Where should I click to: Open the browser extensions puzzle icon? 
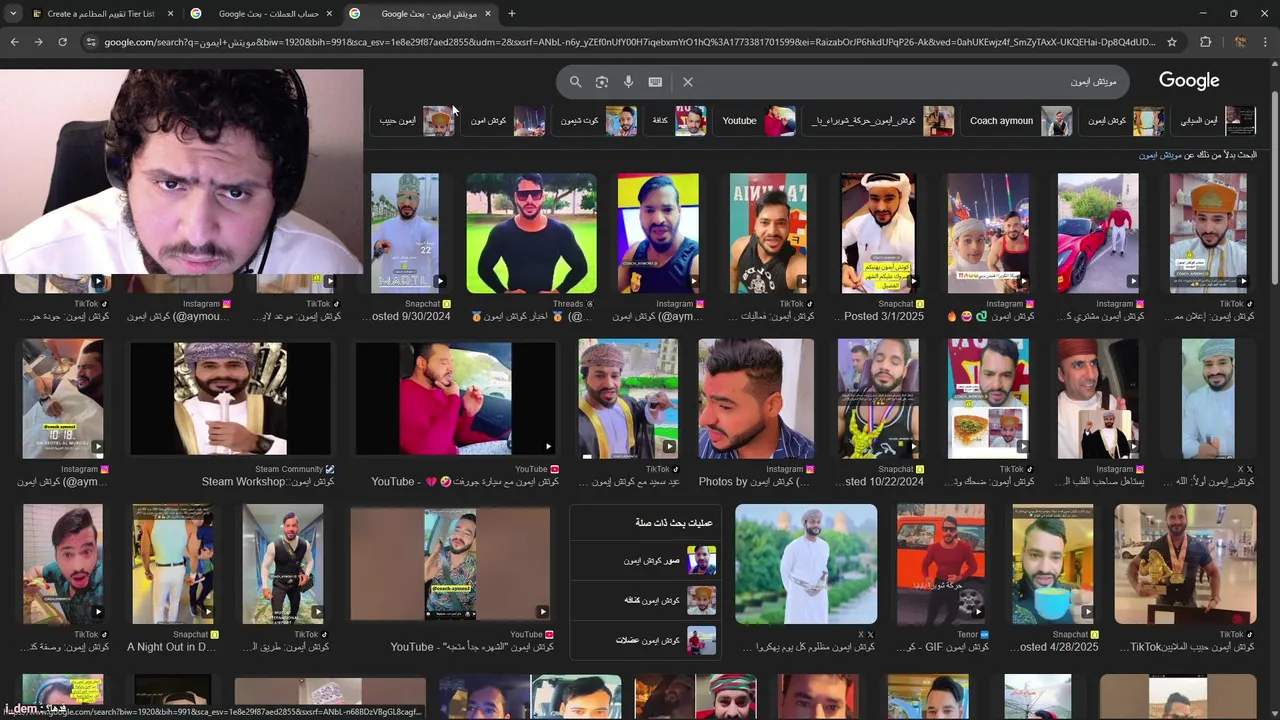pyautogui.click(x=1205, y=42)
